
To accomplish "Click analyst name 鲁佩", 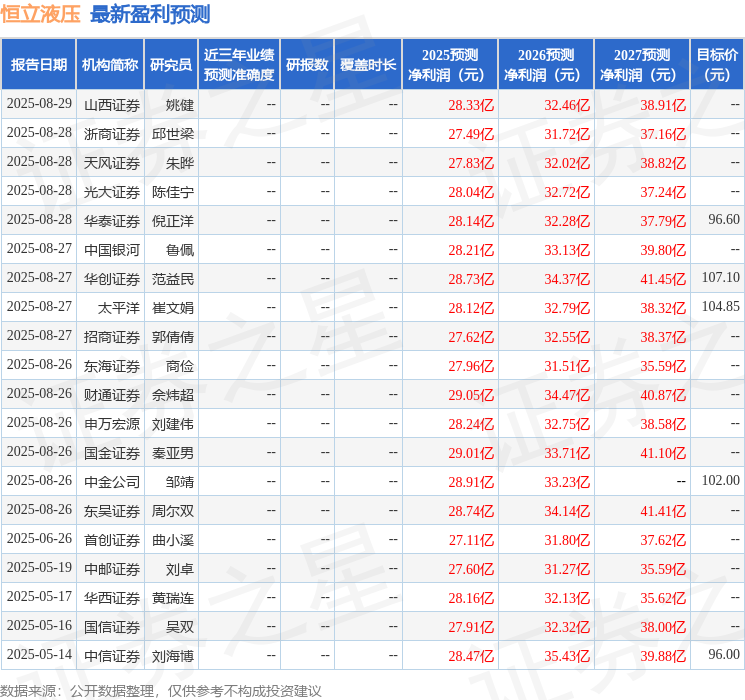I will (x=180, y=250).
